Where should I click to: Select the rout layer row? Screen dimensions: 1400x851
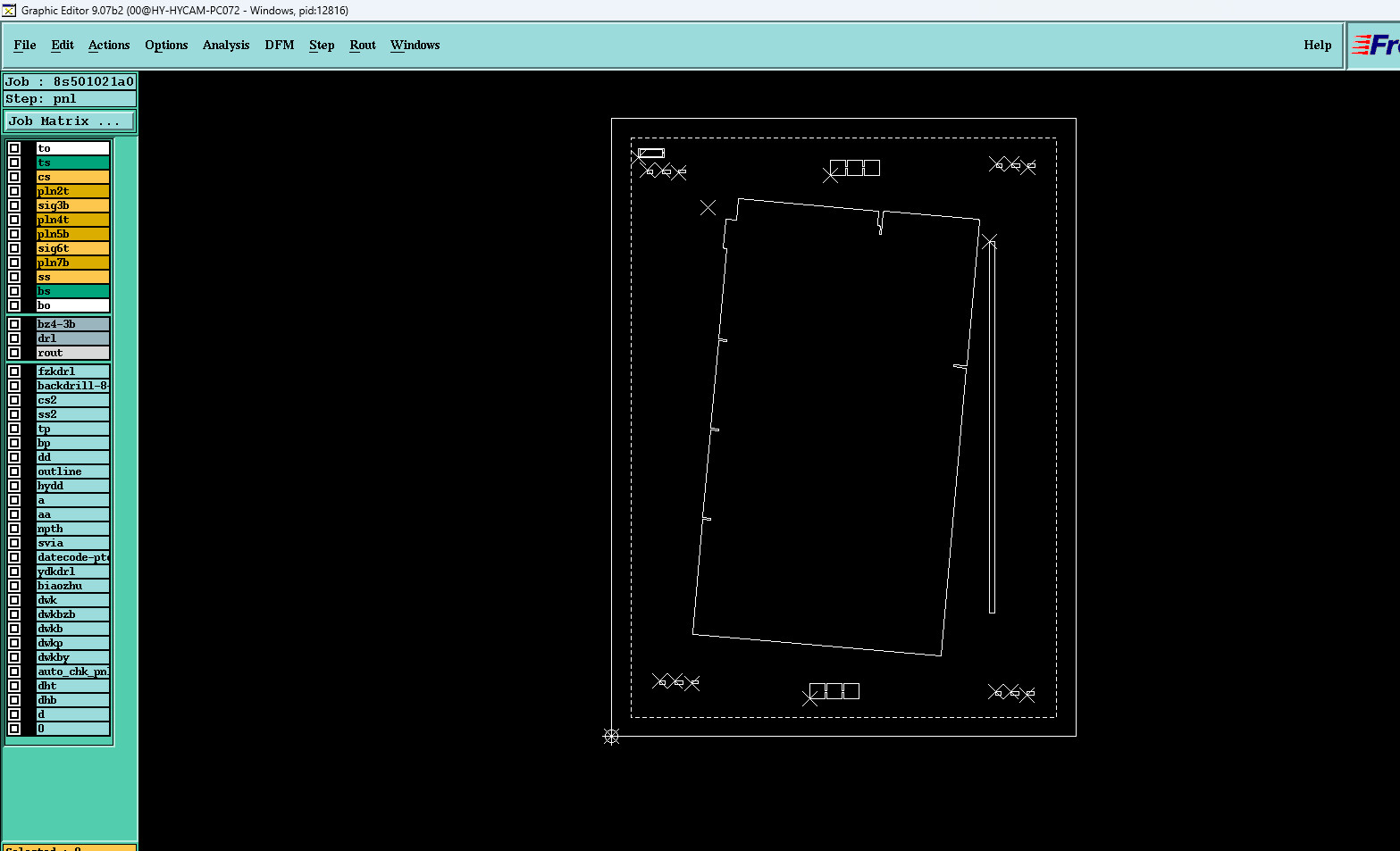pyautogui.click(x=72, y=353)
